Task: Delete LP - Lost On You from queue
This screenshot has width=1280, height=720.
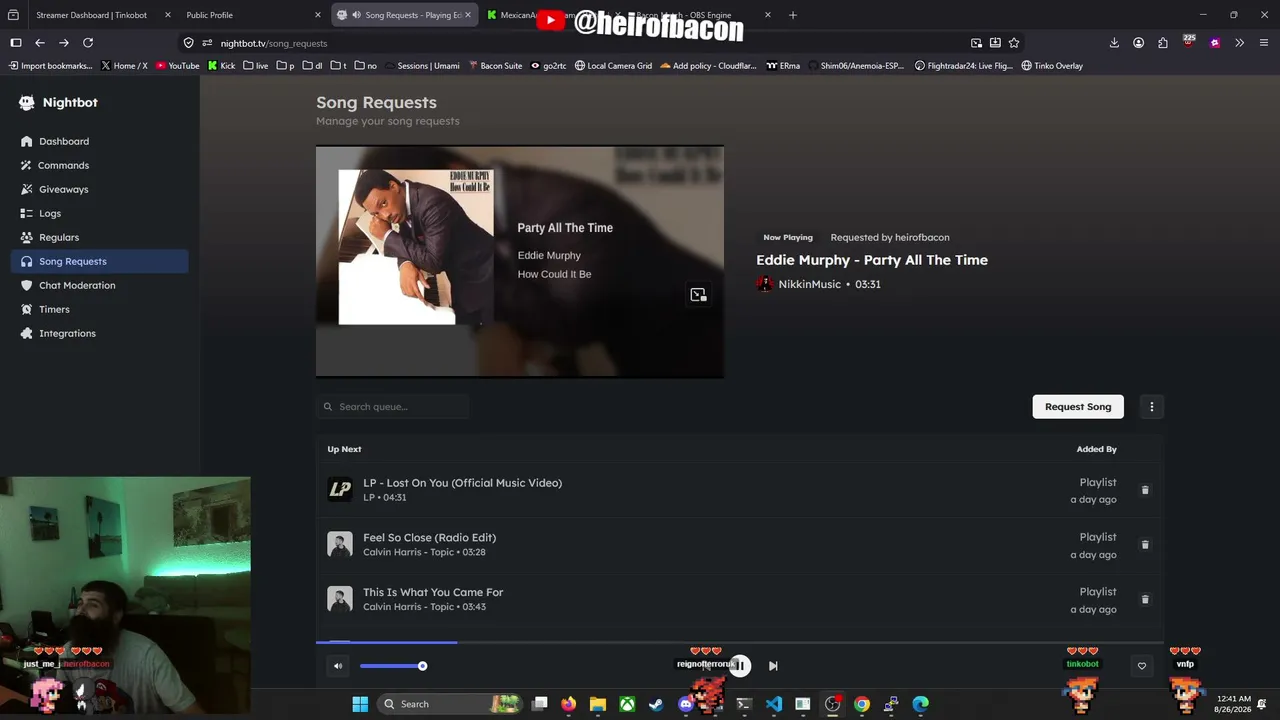Action: (1145, 490)
